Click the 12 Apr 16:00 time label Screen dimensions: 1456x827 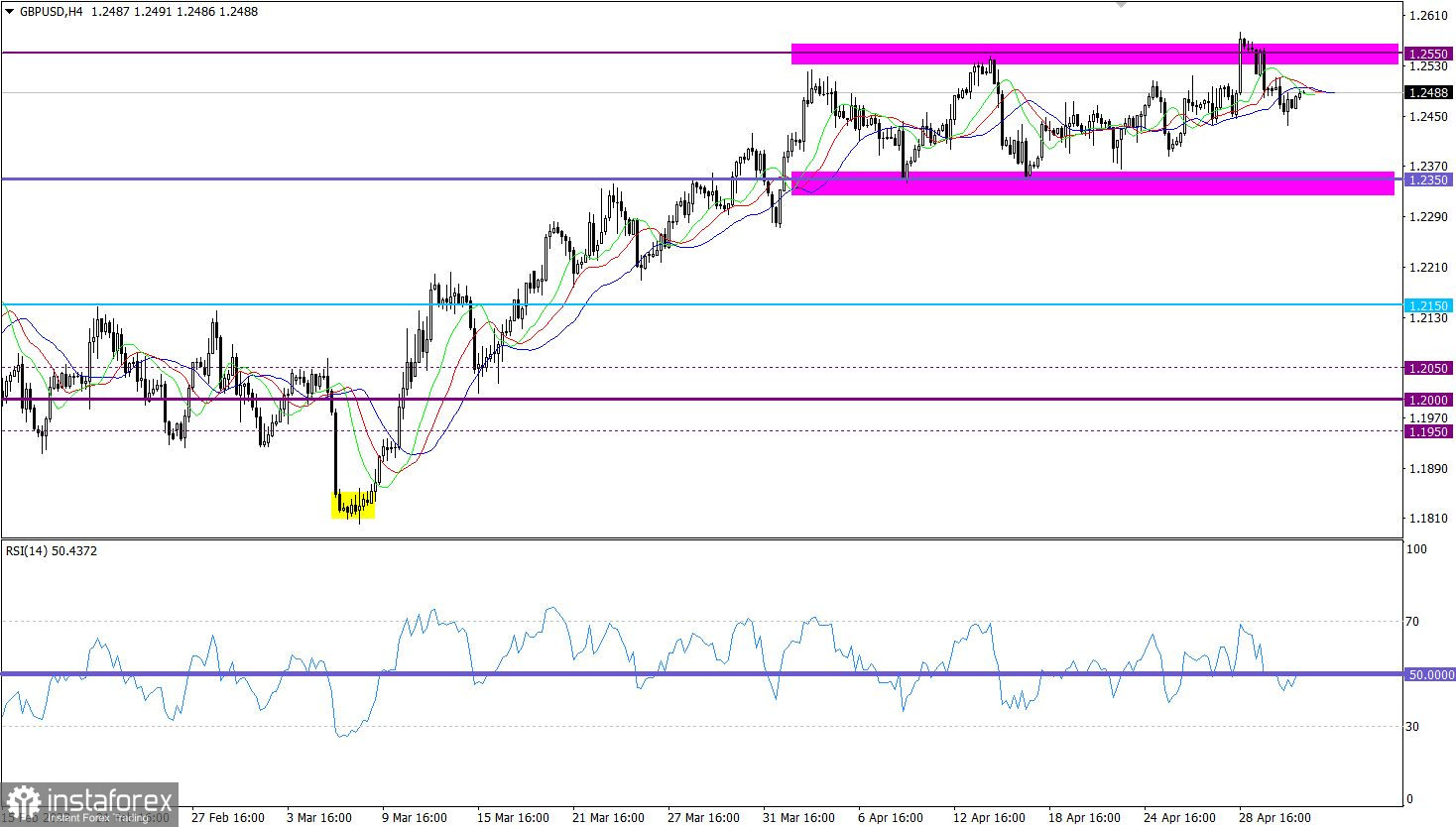pos(990,818)
